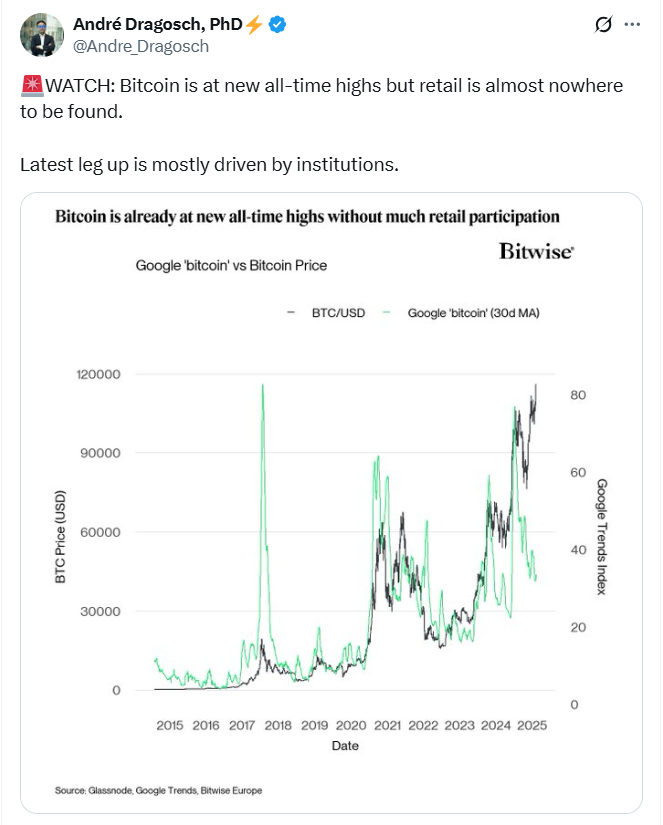Toggle the Google 'bitcoin' (30d MA) series

pyautogui.click(x=475, y=312)
